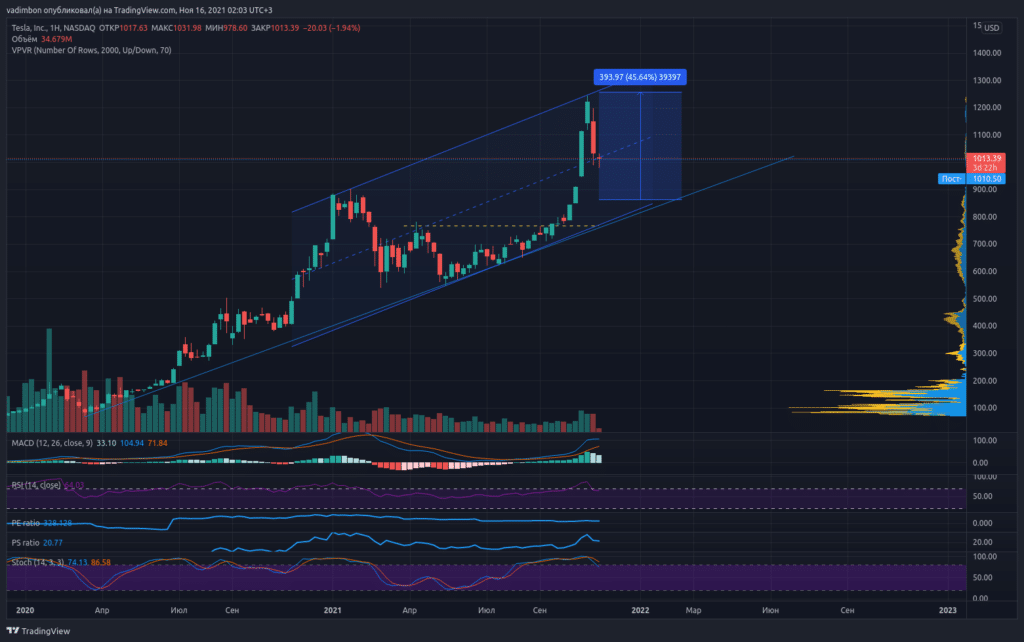
Task: Click the VPVR indicator legend text
Action: pyautogui.click(x=88, y=49)
